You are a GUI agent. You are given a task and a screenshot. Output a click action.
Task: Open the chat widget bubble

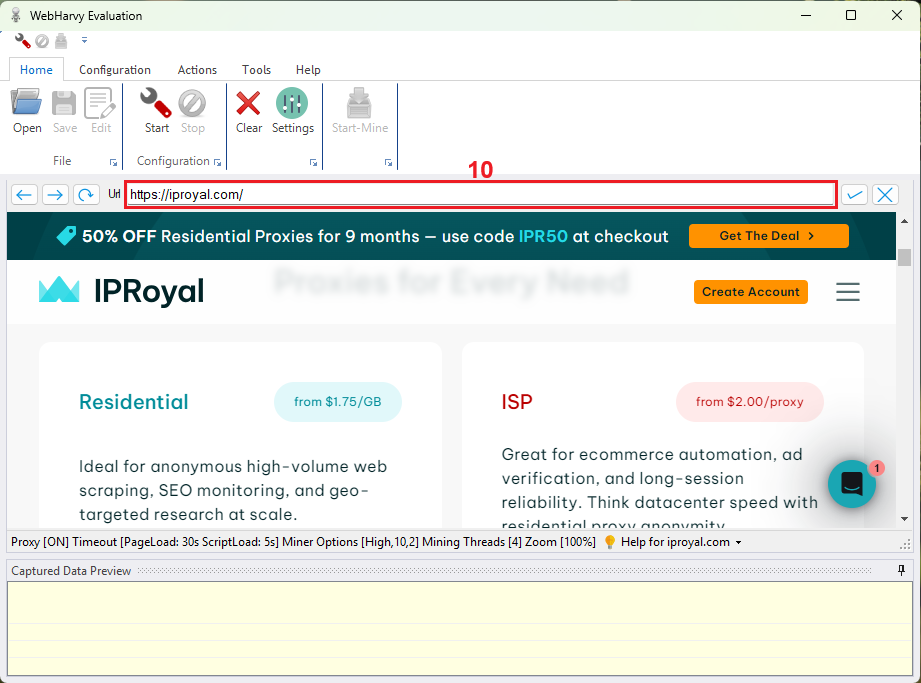852,484
